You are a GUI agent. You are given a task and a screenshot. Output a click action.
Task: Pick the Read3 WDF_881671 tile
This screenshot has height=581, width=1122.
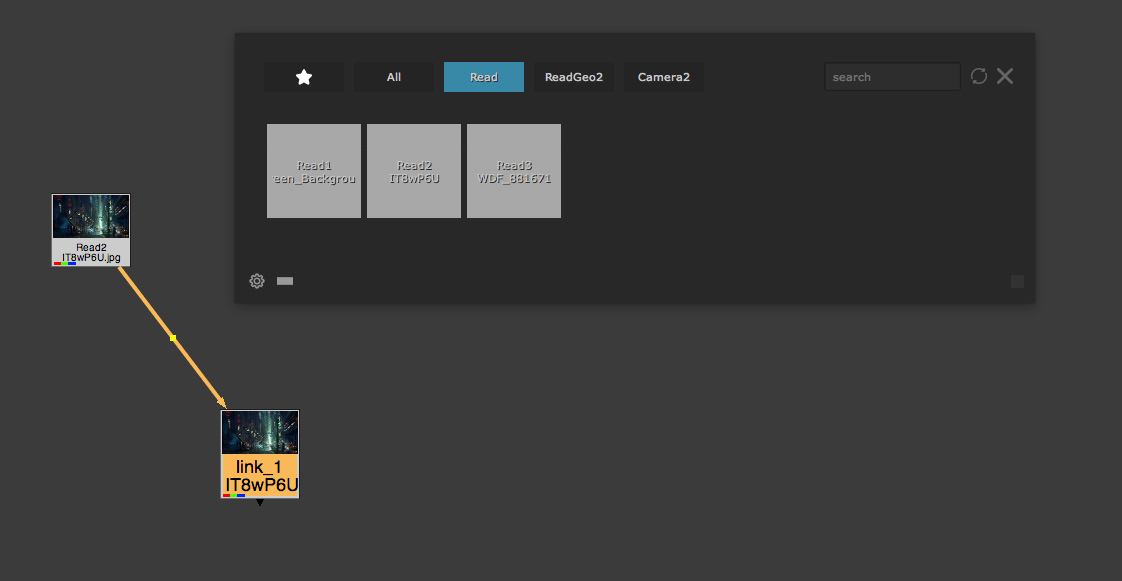pos(514,171)
